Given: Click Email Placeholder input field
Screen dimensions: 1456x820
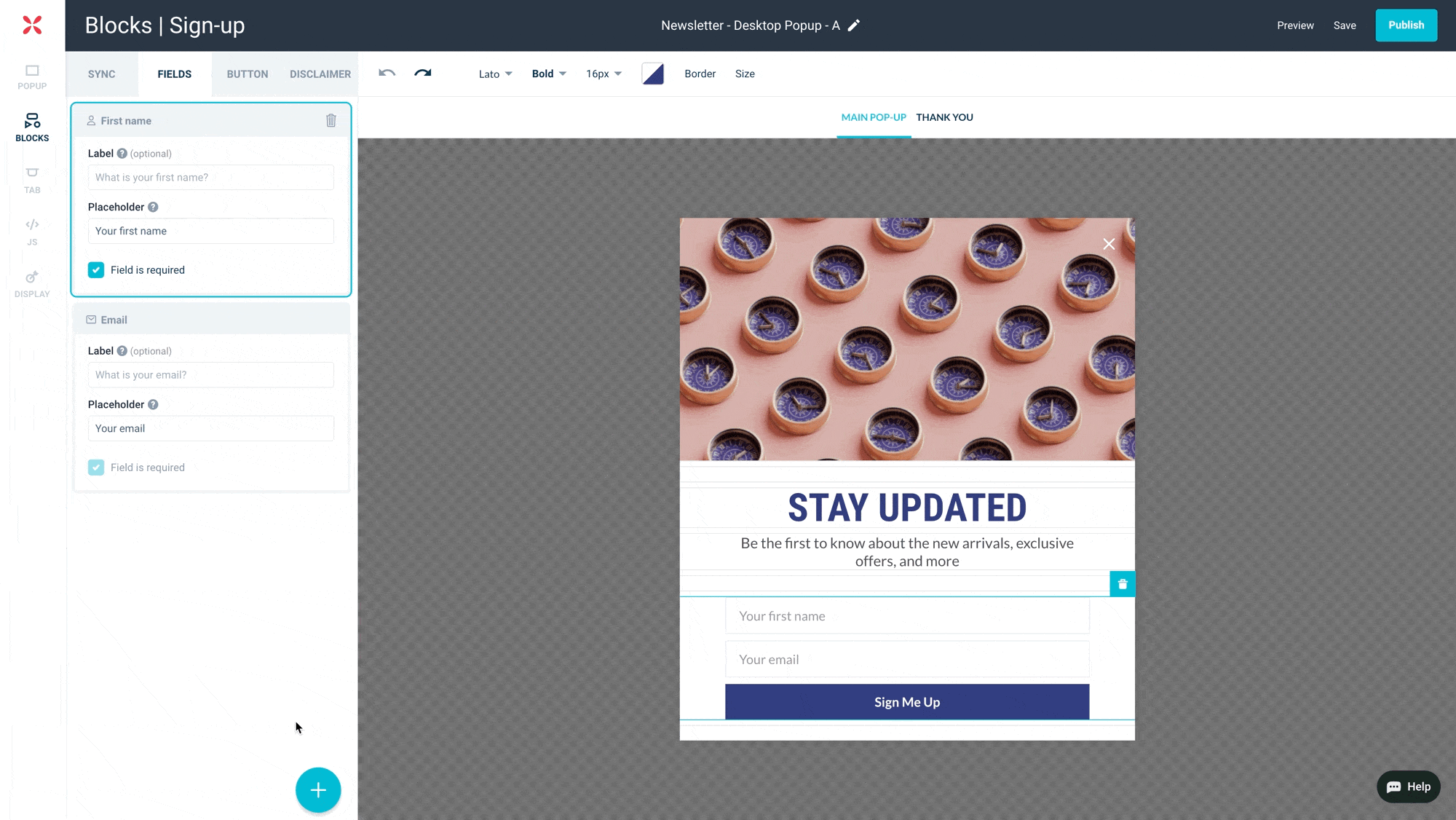Looking at the screenshot, I should (x=211, y=428).
